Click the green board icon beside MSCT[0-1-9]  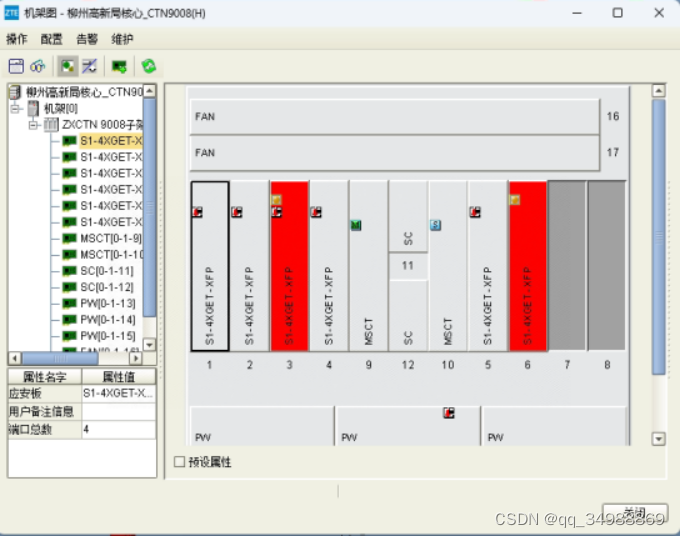69,238
